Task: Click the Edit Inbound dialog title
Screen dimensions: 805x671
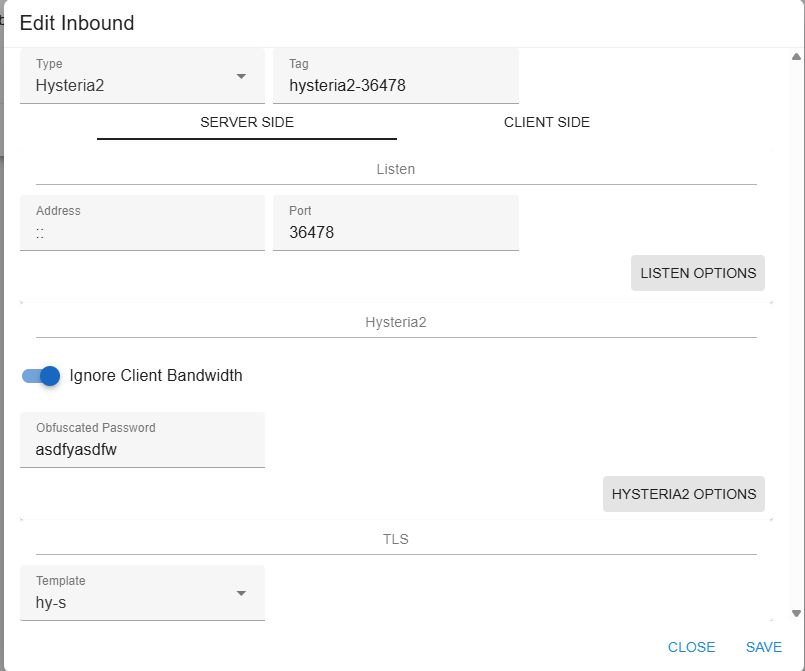Action: (77, 23)
